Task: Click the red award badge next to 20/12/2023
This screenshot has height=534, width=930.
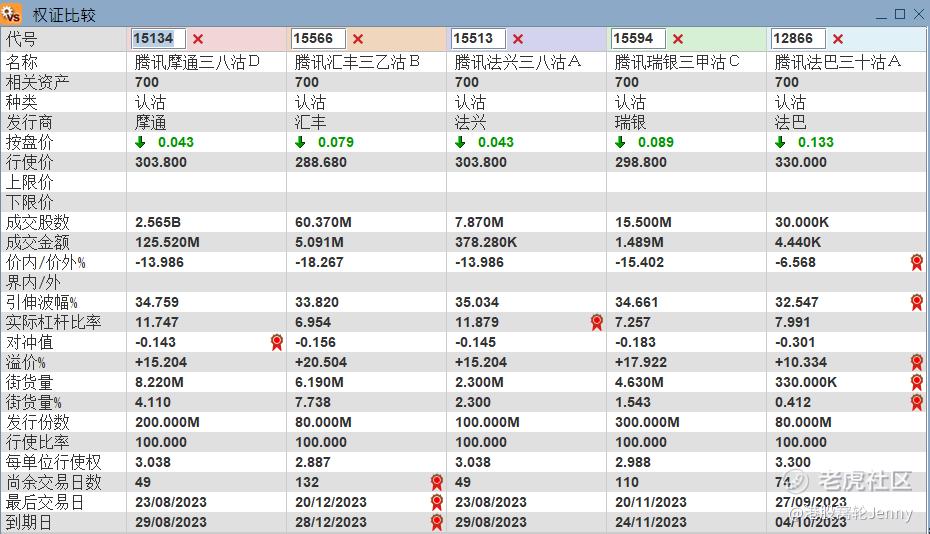Action: (437, 503)
